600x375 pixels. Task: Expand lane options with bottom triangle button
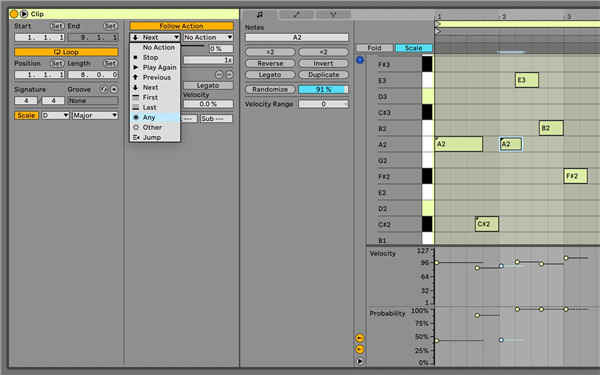point(359,361)
